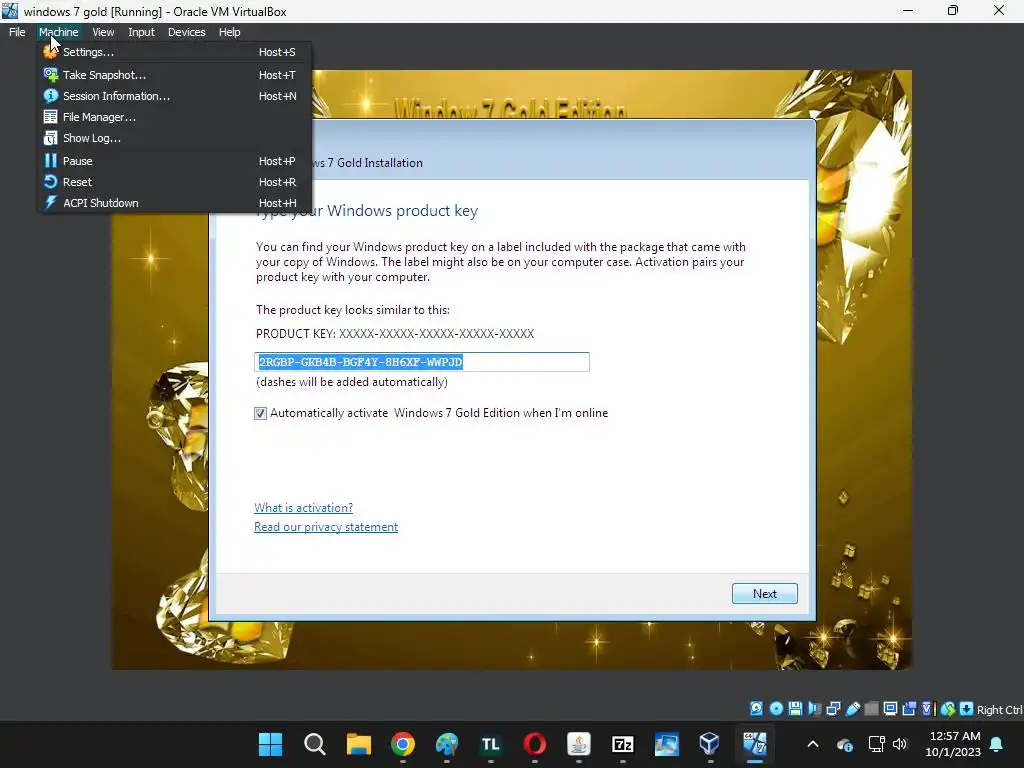This screenshot has width=1024, height=768.
Task: Open the Java app taskbar icon
Action: pyautogui.click(x=579, y=744)
